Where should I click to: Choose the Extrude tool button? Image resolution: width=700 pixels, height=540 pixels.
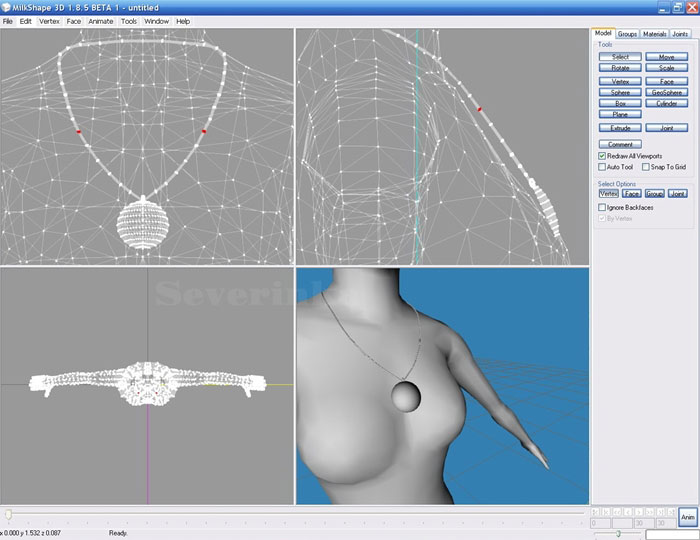click(x=620, y=128)
